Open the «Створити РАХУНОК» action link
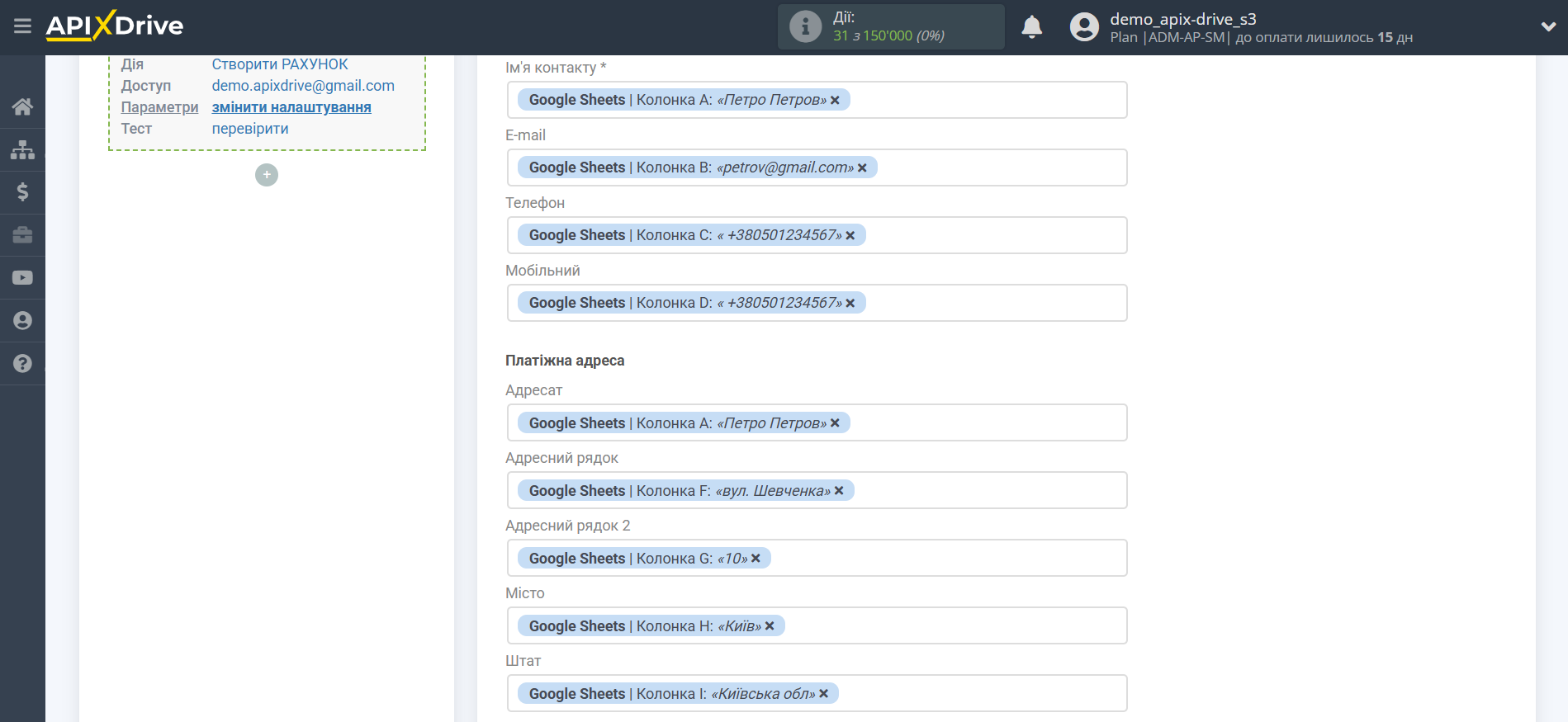The height and width of the screenshot is (722, 1568). 280,64
